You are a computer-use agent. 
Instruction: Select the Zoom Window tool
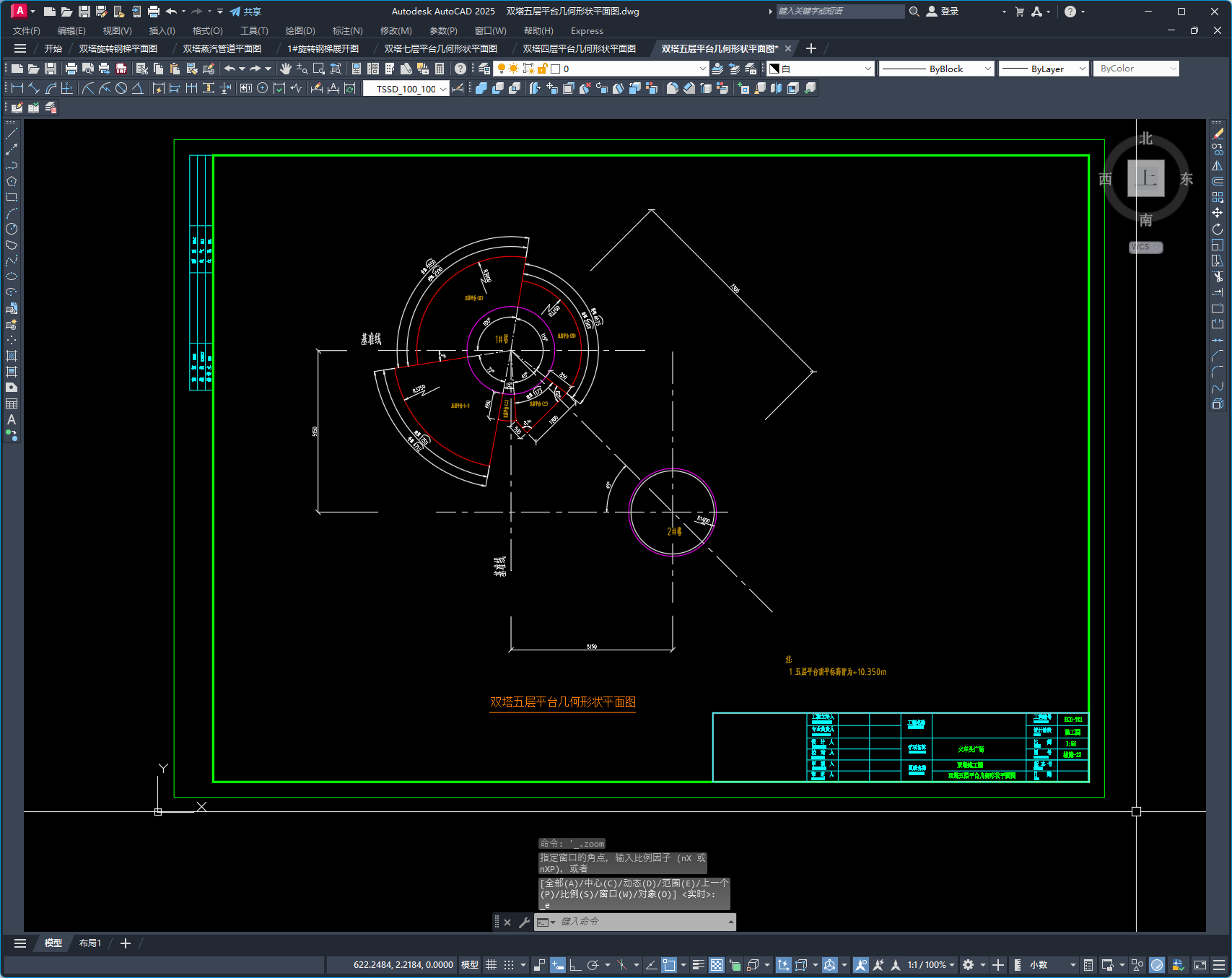[319, 69]
